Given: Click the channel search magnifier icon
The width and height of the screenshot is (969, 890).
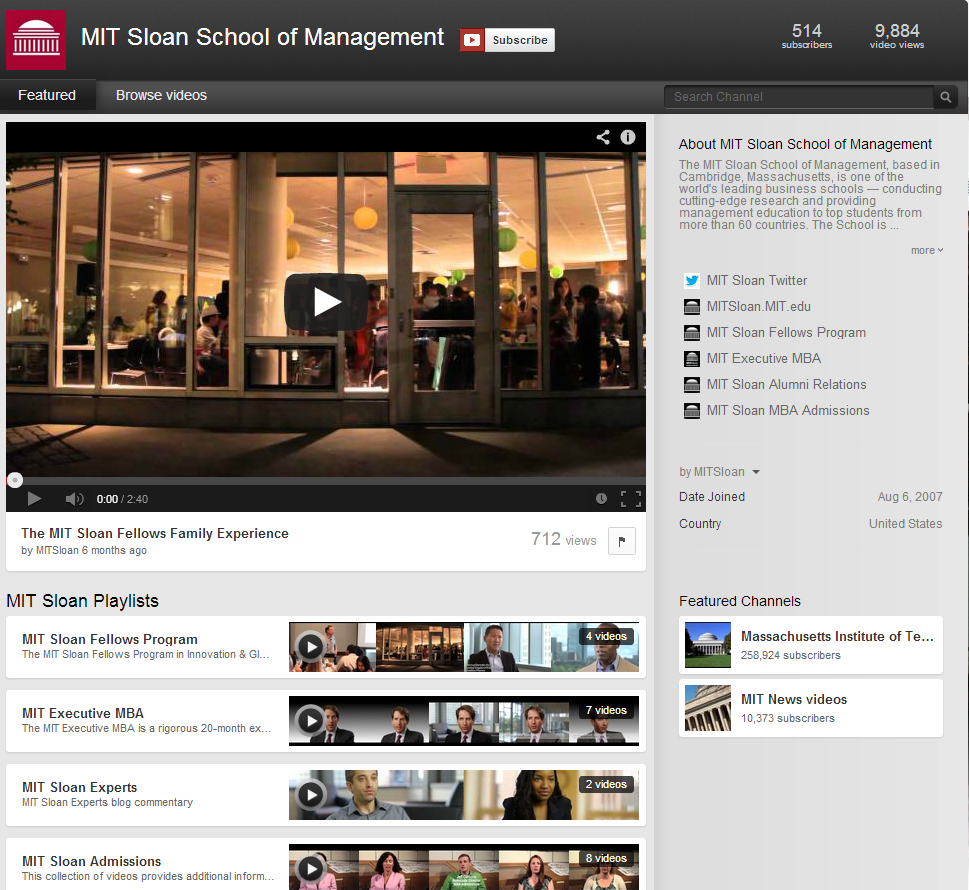Looking at the screenshot, I should click(x=944, y=97).
